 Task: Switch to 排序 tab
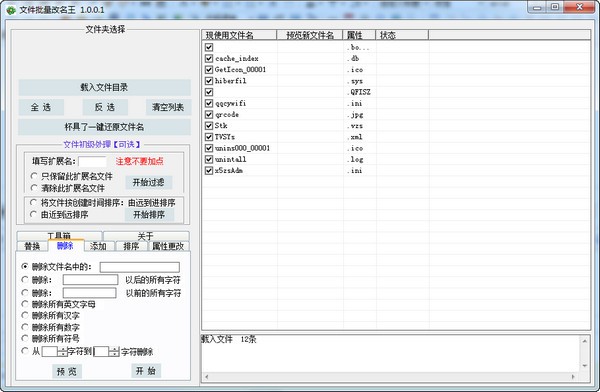(x=131, y=246)
